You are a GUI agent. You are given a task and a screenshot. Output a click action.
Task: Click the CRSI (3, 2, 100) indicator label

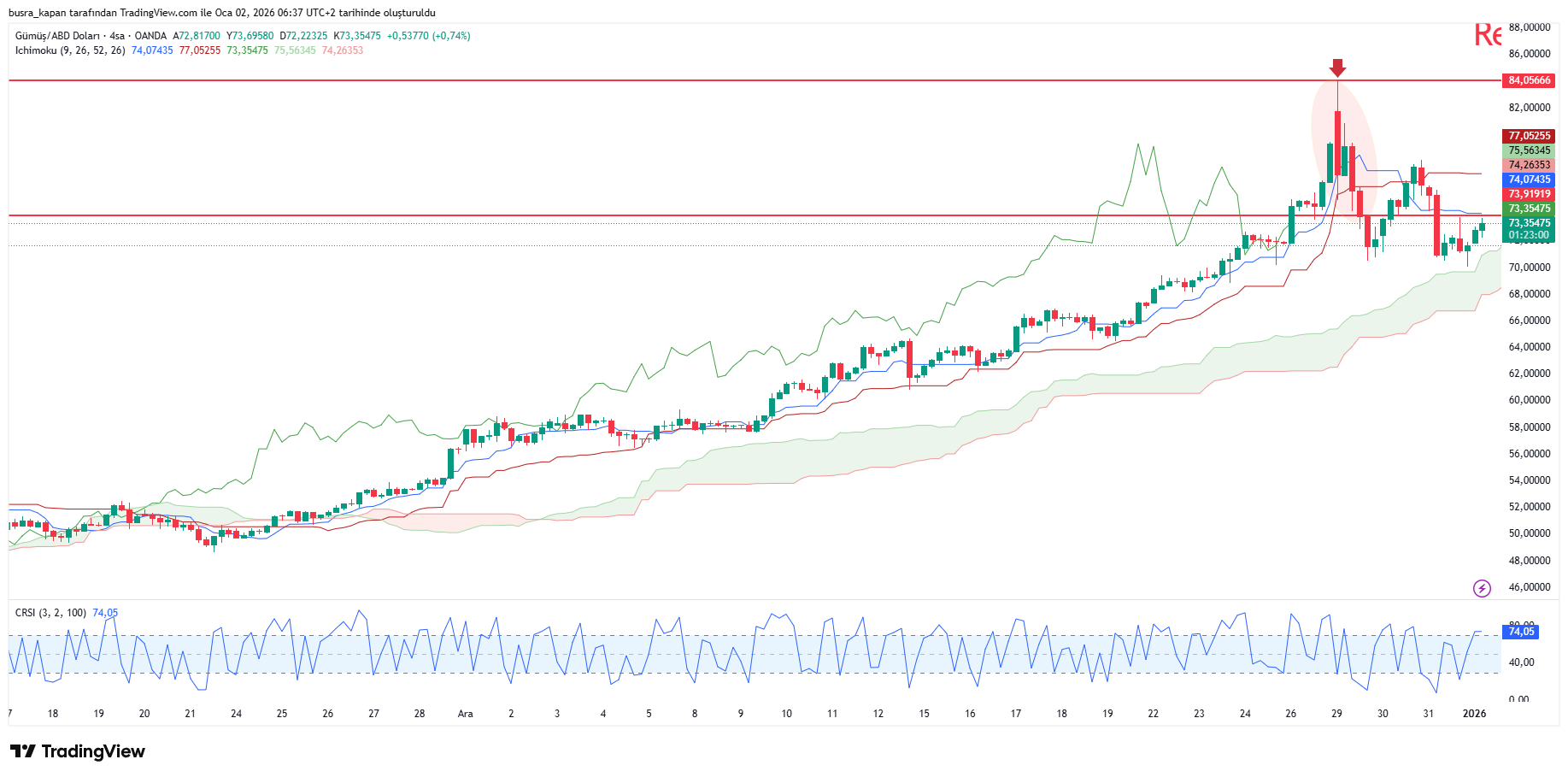point(50,613)
